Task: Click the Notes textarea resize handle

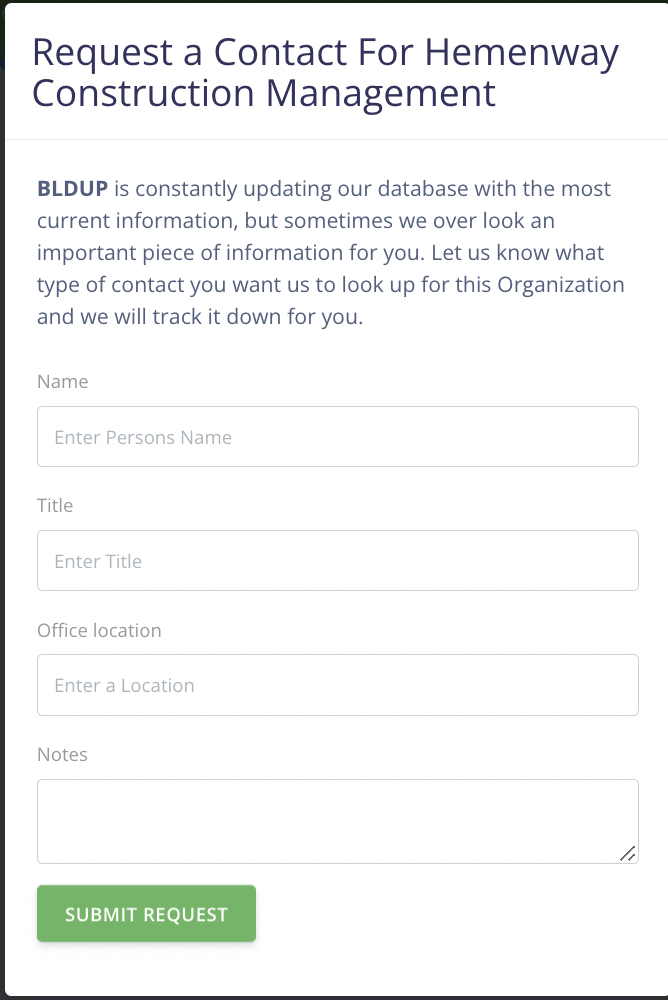Action: (x=628, y=853)
